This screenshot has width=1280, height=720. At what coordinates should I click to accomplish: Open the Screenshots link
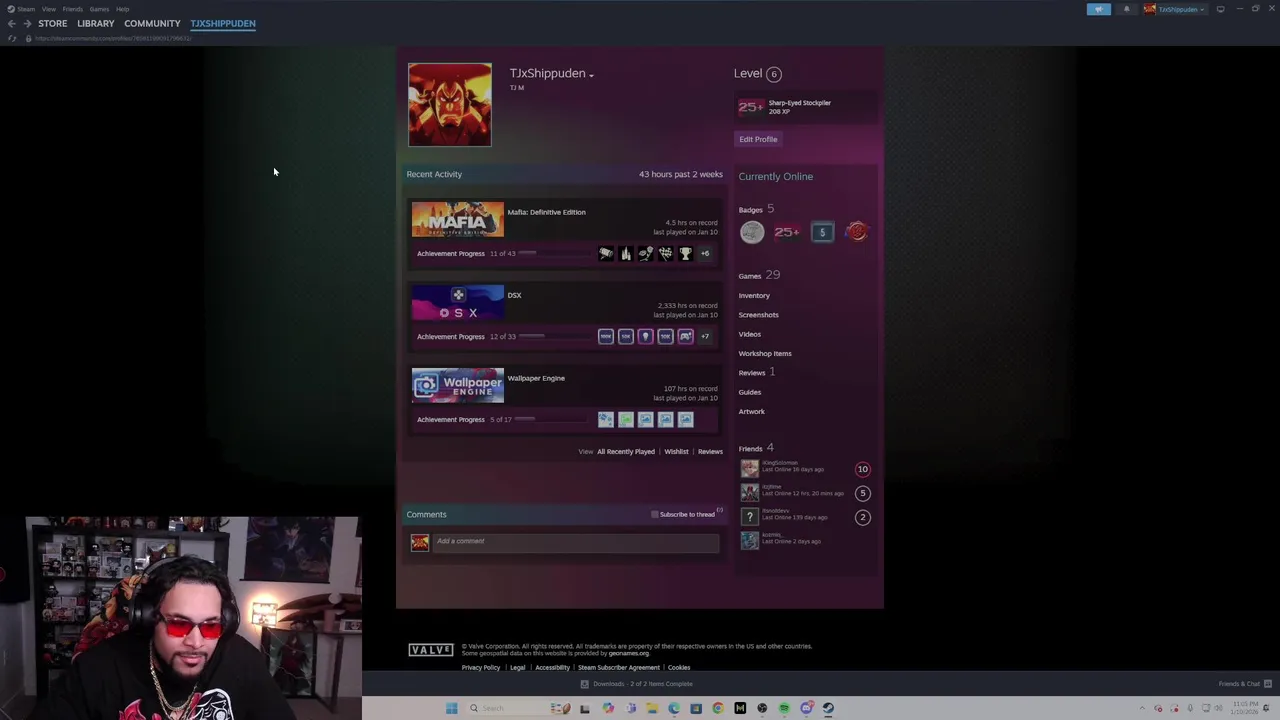coord(758,315)
